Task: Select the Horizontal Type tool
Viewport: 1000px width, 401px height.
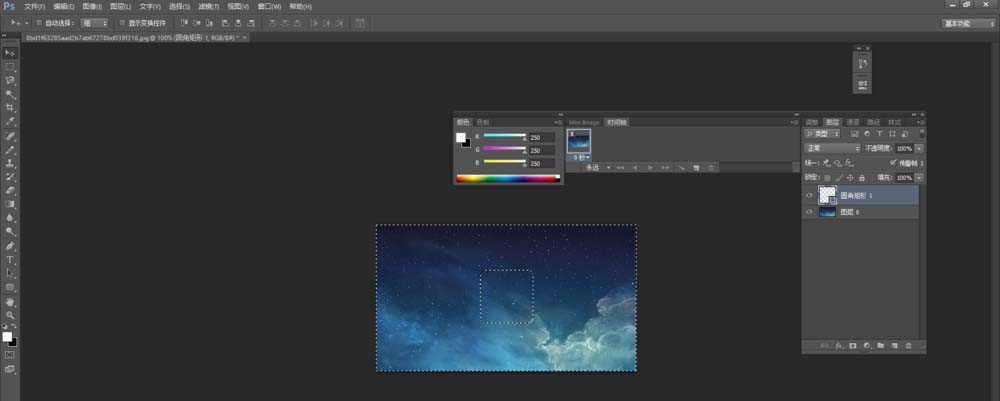Action: (x=10, y=259)
